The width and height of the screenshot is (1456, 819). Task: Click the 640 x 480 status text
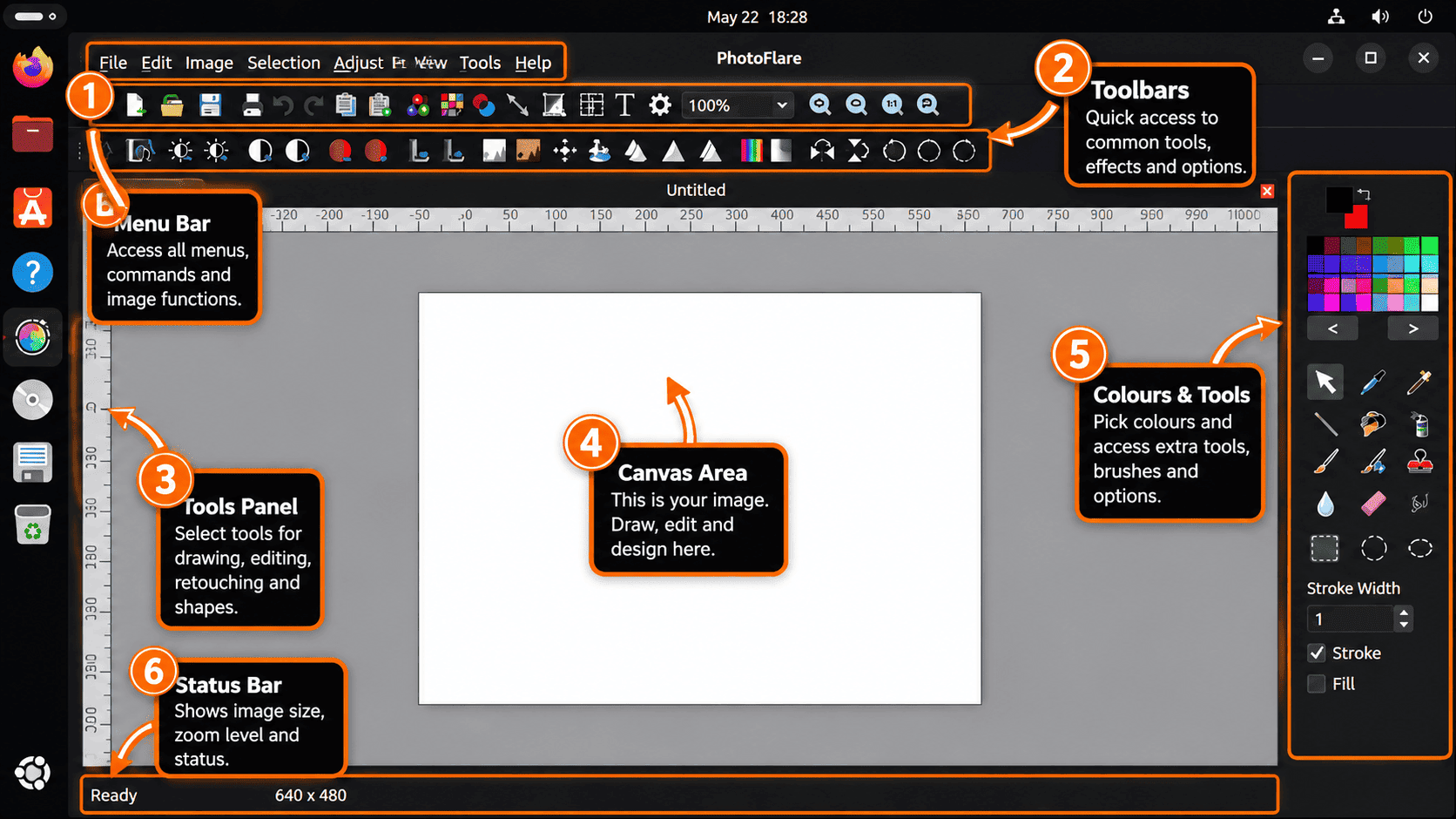pos(311,795)
